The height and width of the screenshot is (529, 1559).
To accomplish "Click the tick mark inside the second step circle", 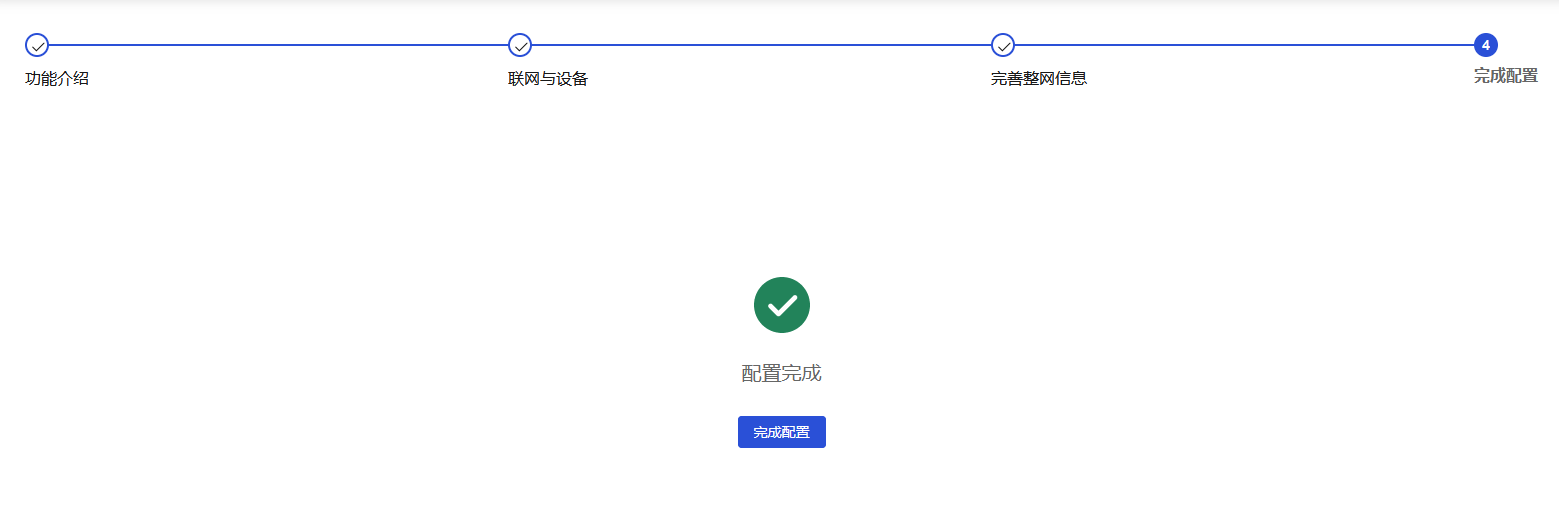I will [521, 46].
